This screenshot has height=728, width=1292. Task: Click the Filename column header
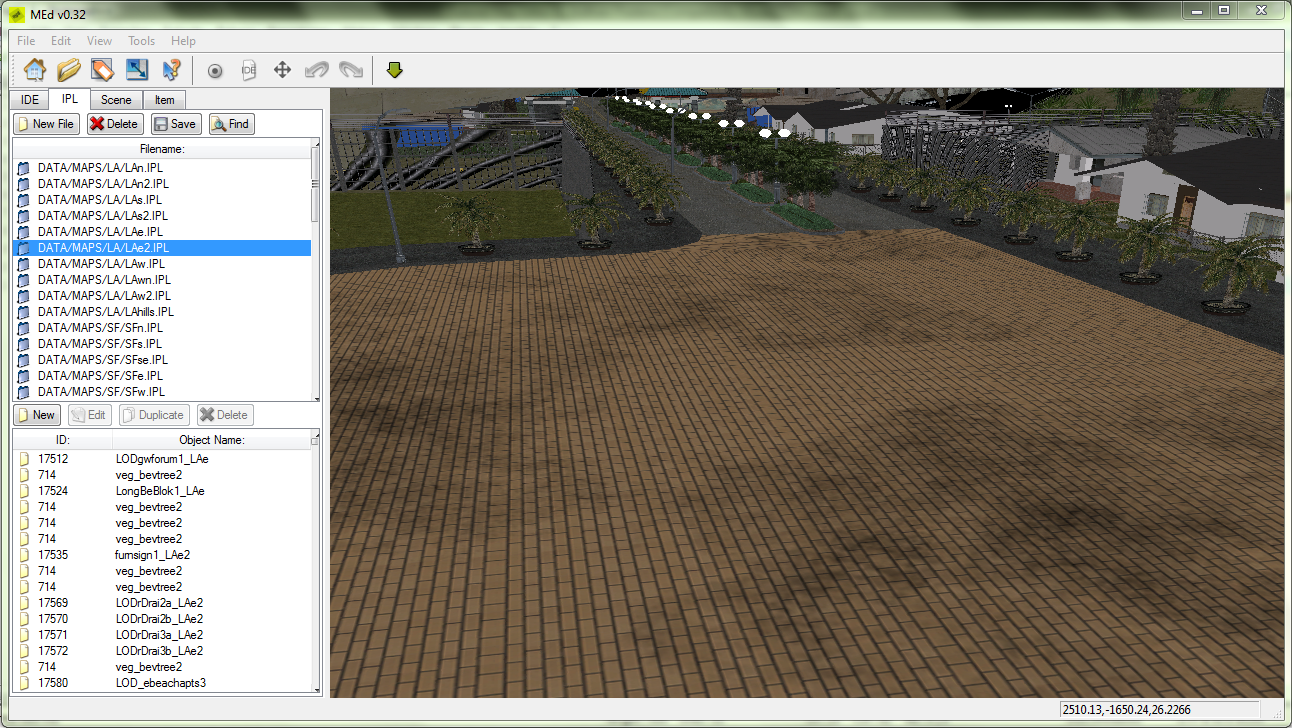tap(162, 149)
